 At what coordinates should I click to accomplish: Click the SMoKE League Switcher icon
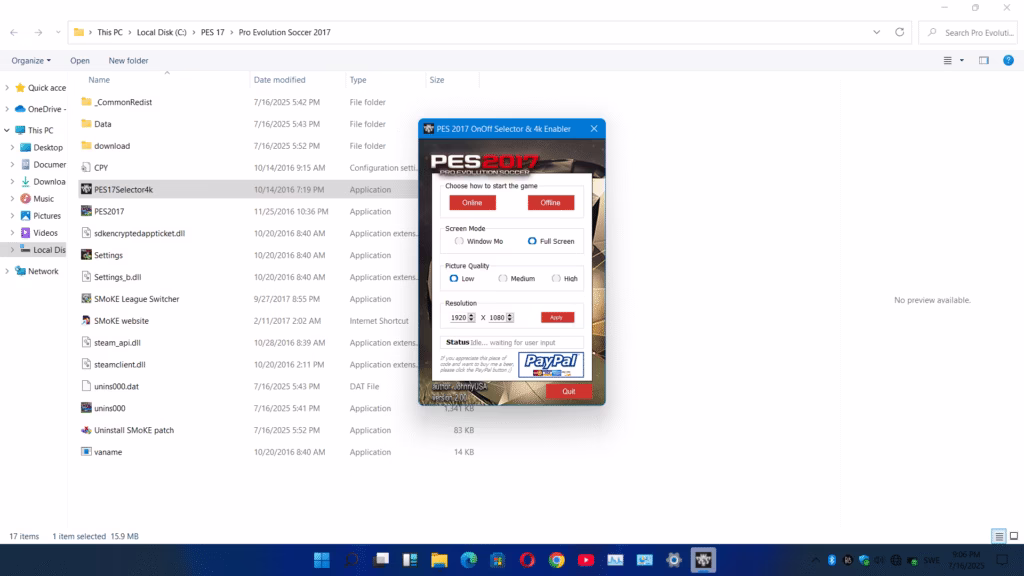(86, 298)
